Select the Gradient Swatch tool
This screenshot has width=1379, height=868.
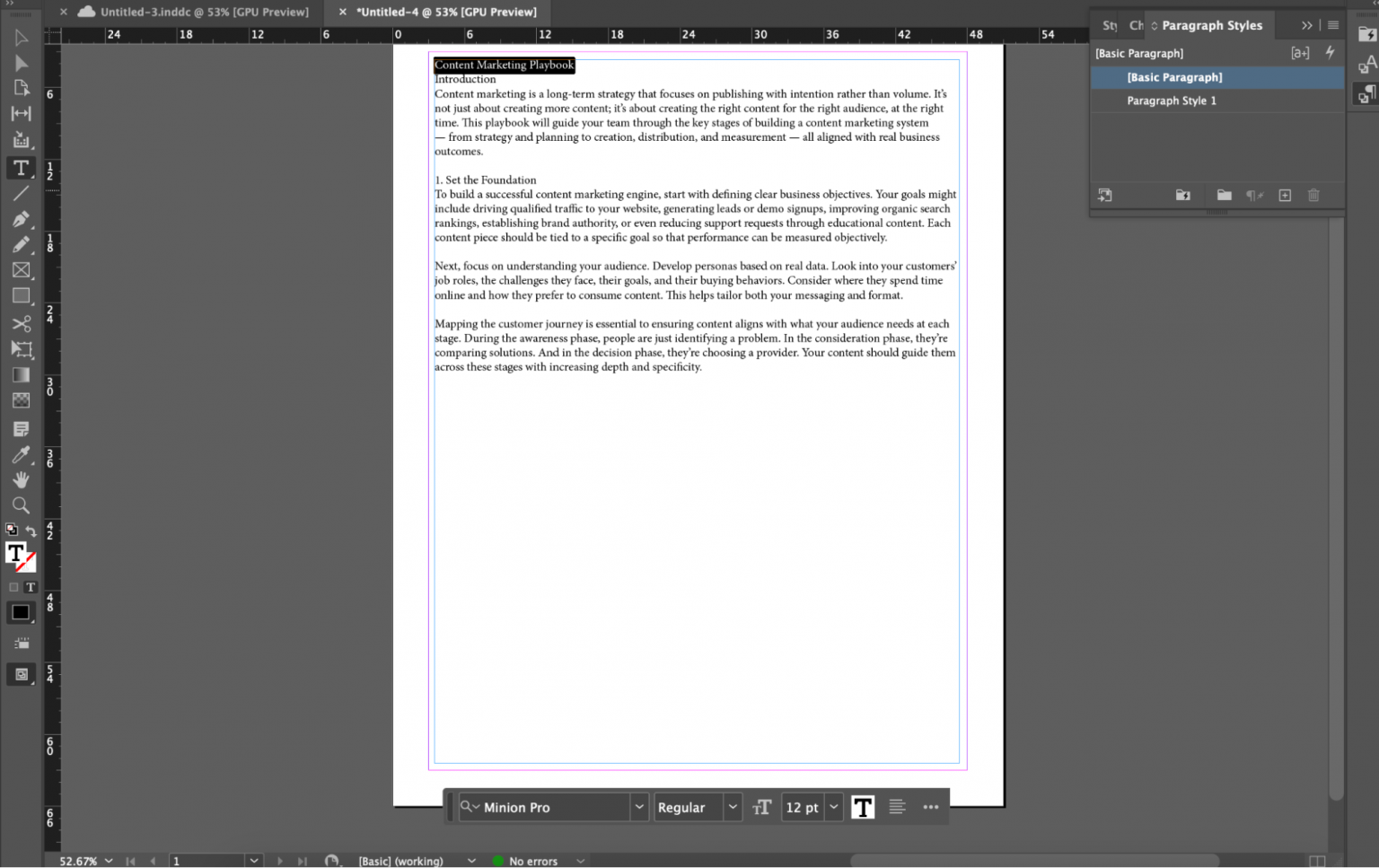[21, 375]
